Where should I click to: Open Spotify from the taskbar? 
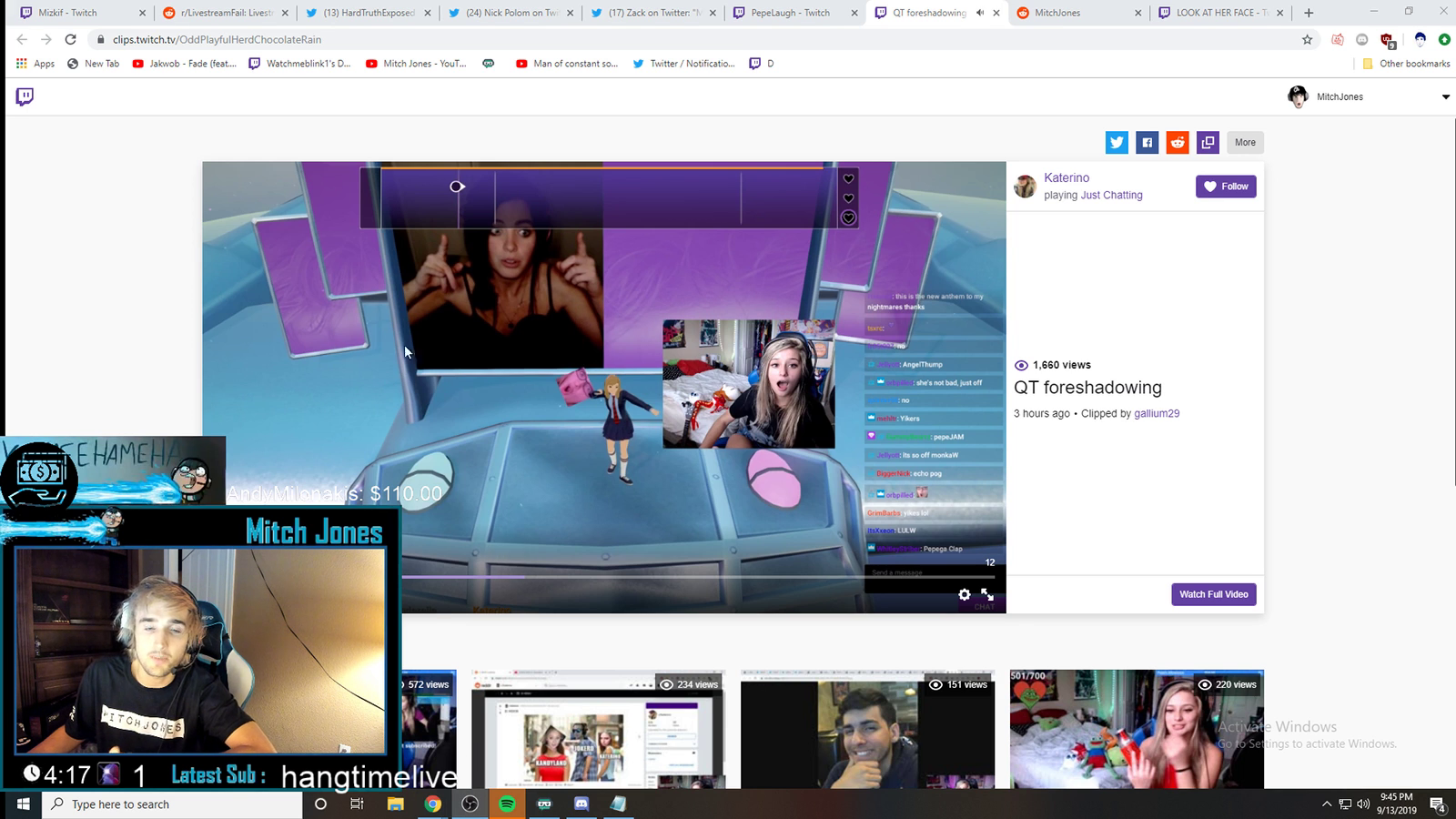point(507,804)
